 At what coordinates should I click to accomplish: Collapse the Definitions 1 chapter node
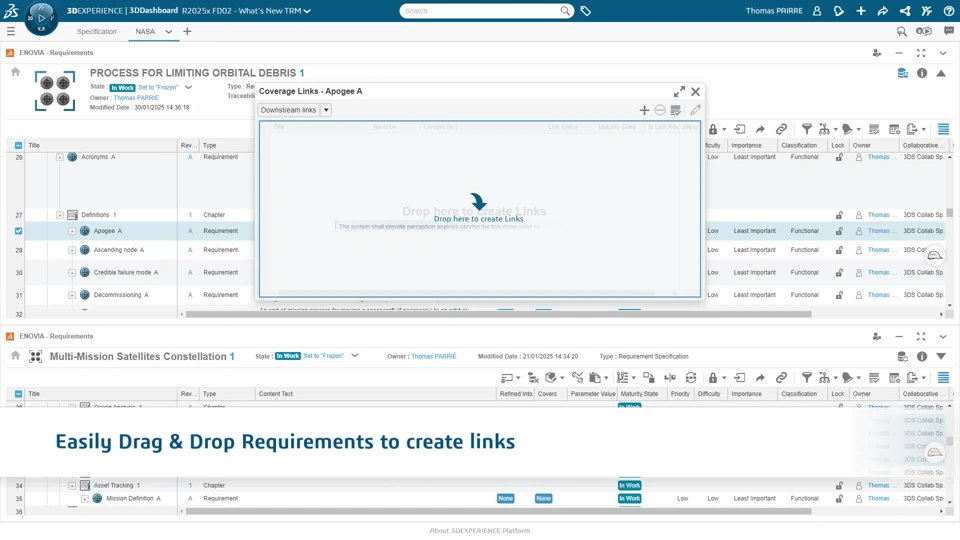point(59,215)
